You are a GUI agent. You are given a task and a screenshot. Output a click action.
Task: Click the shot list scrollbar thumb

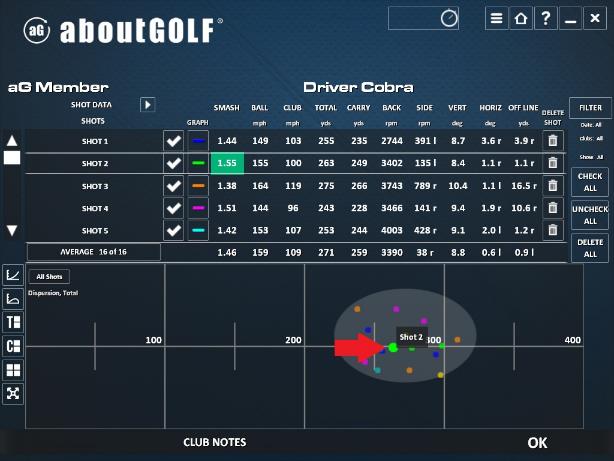pos(12,158)
